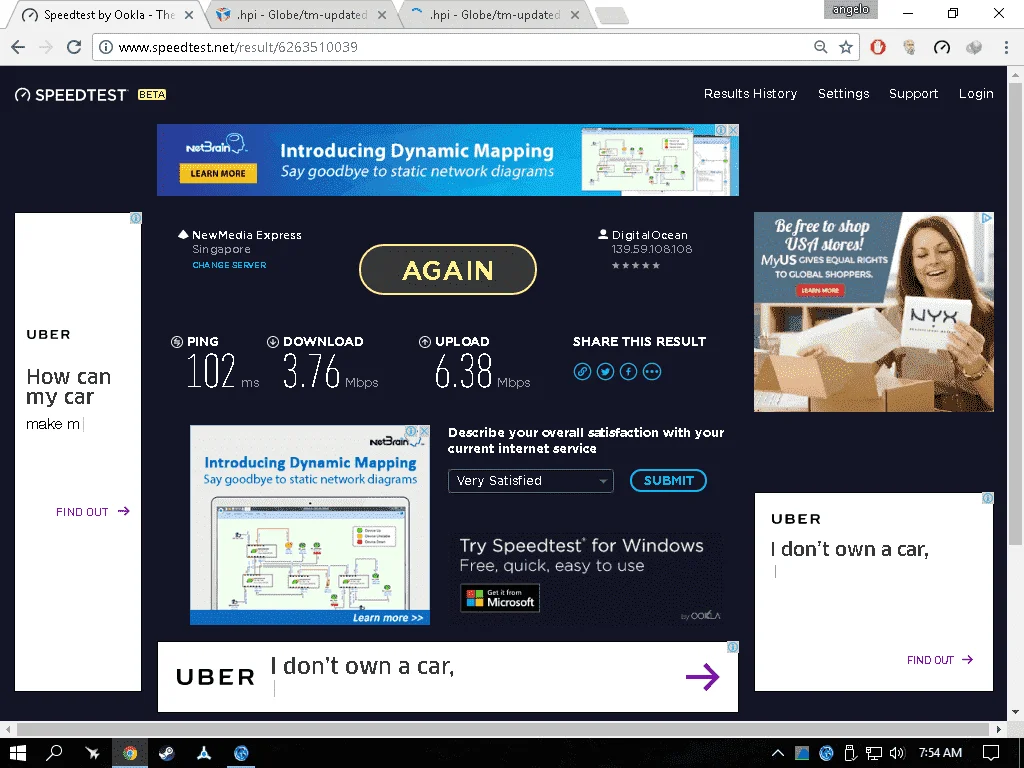The image size is (1024, 768).
Task: Switch to the Speedtest by Ookla tab
Action: [x=102, y=14]
